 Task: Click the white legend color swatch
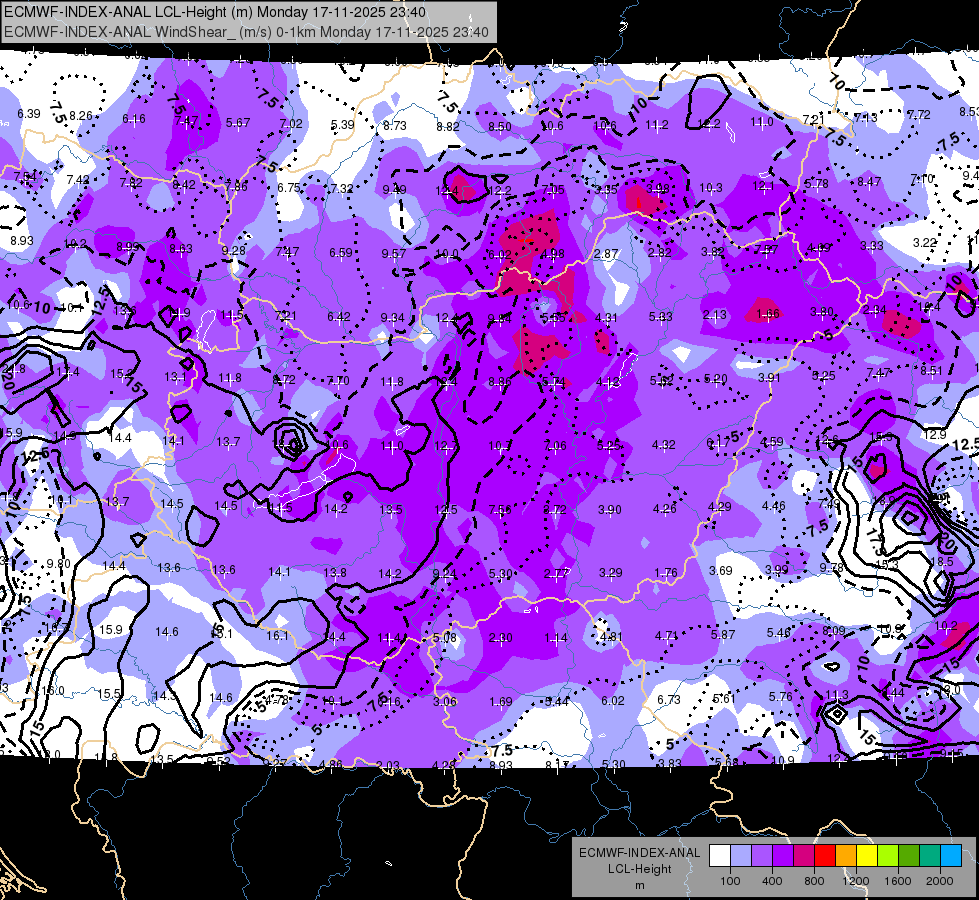720,856
